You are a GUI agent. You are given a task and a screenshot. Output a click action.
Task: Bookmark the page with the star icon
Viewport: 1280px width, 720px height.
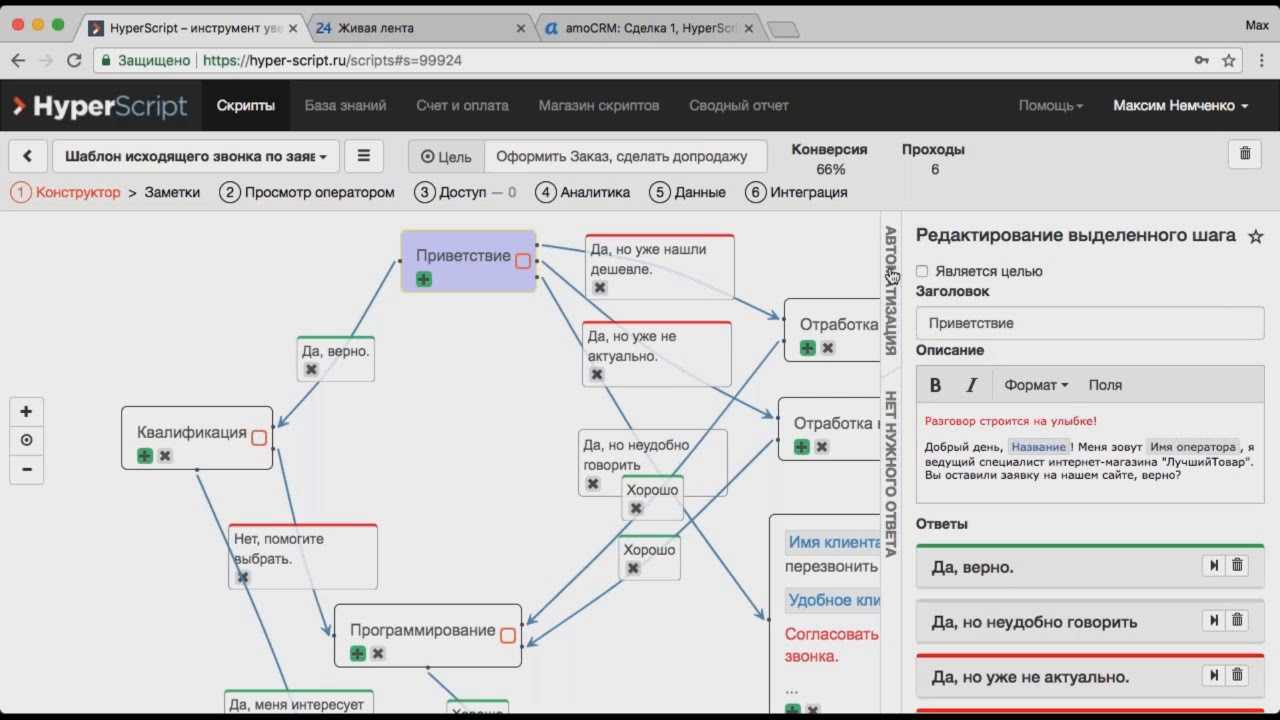[1229, 60]
